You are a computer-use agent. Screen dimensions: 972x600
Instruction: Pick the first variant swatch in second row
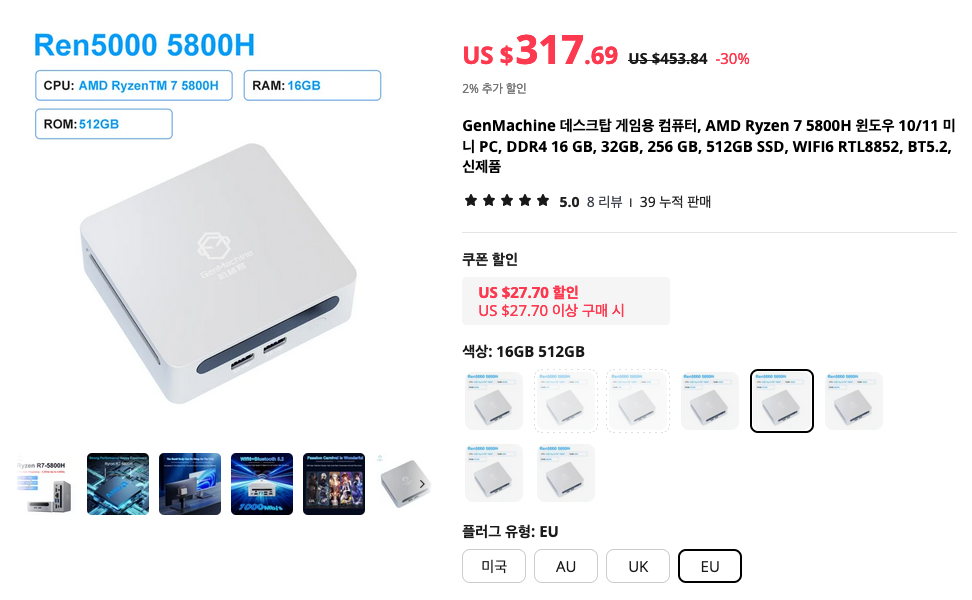tap(494, 473)
